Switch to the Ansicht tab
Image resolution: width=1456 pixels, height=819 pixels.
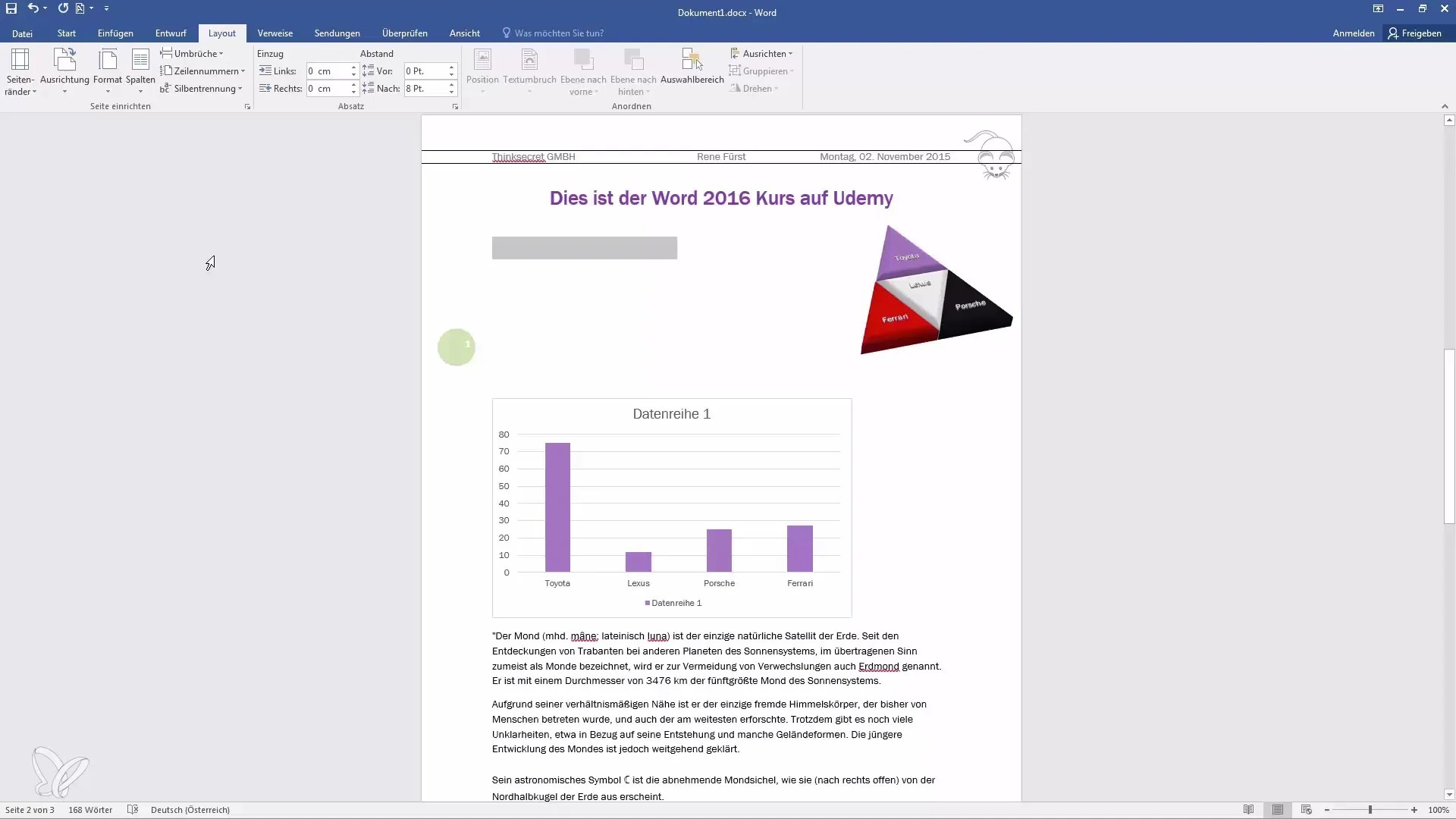click(x=465, y=33)
